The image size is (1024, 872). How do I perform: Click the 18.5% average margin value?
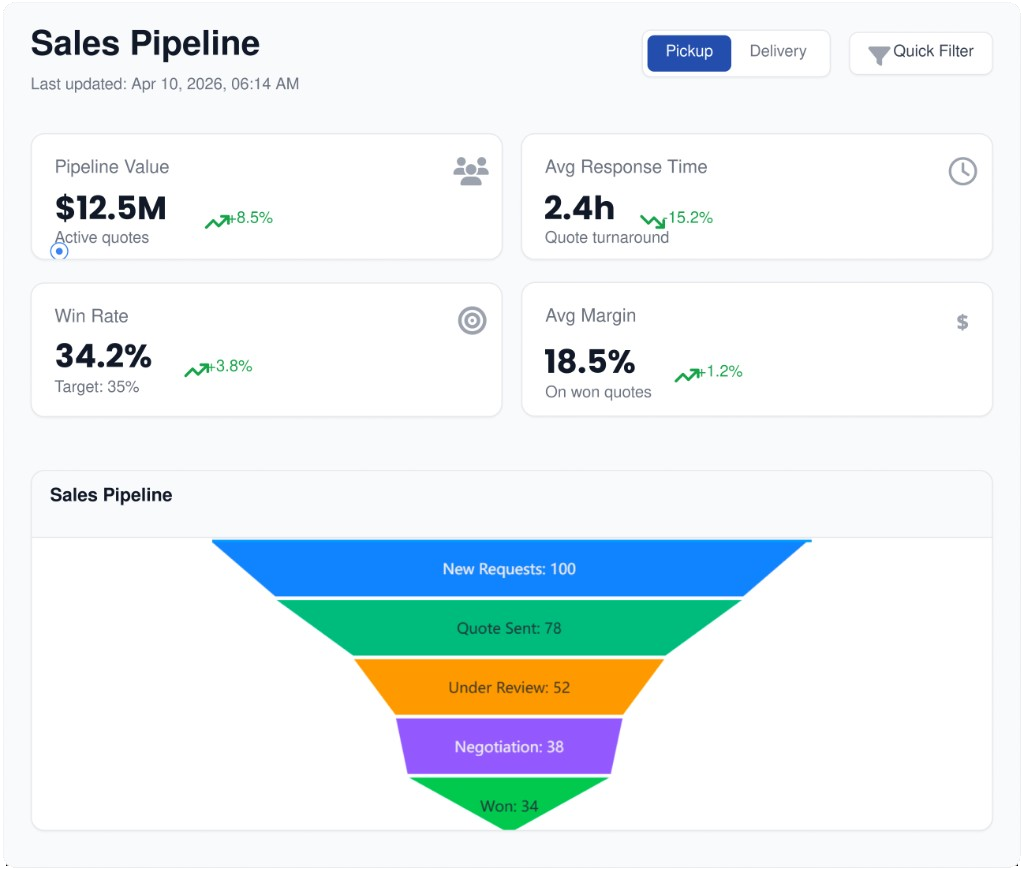coord(590,362)
